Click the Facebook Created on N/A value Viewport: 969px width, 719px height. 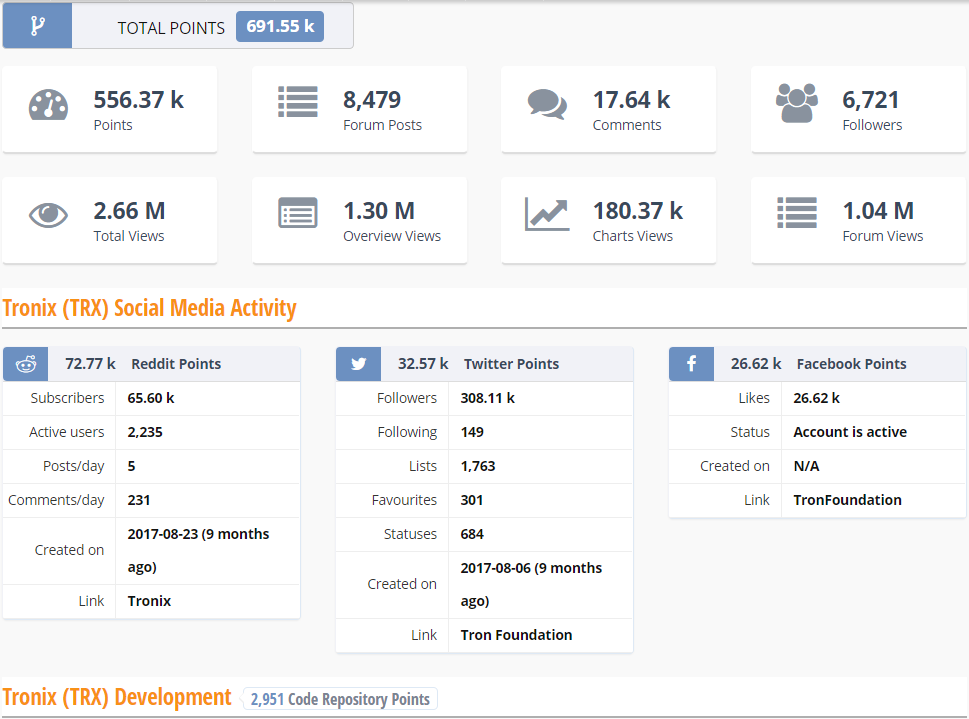[806, 466]
